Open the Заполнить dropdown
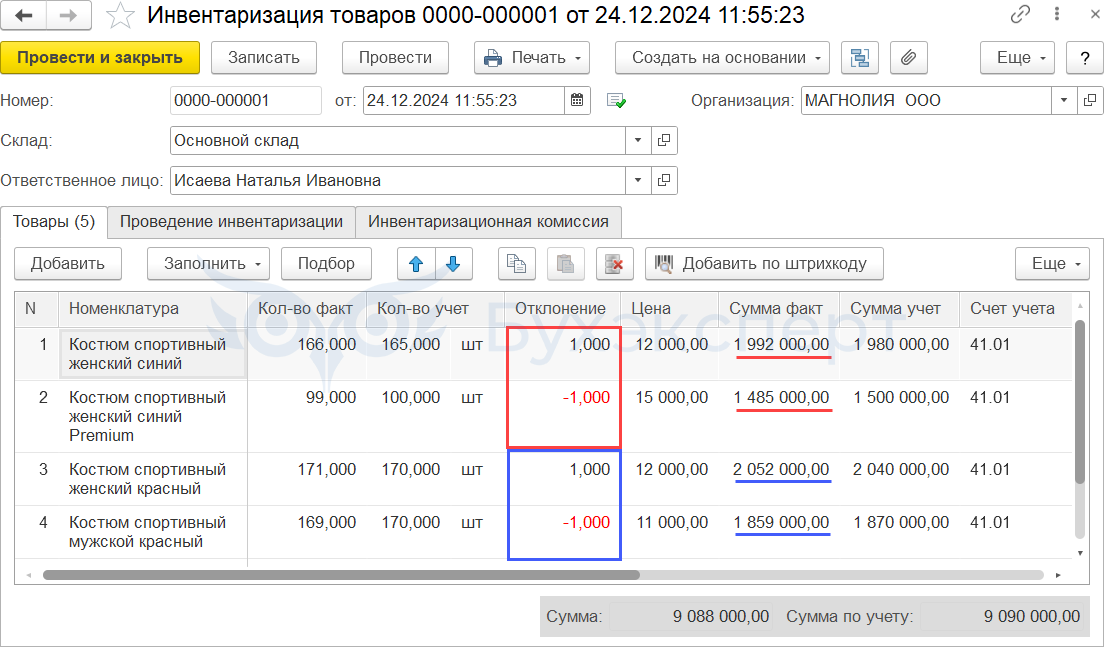 [x=208, y=264]
